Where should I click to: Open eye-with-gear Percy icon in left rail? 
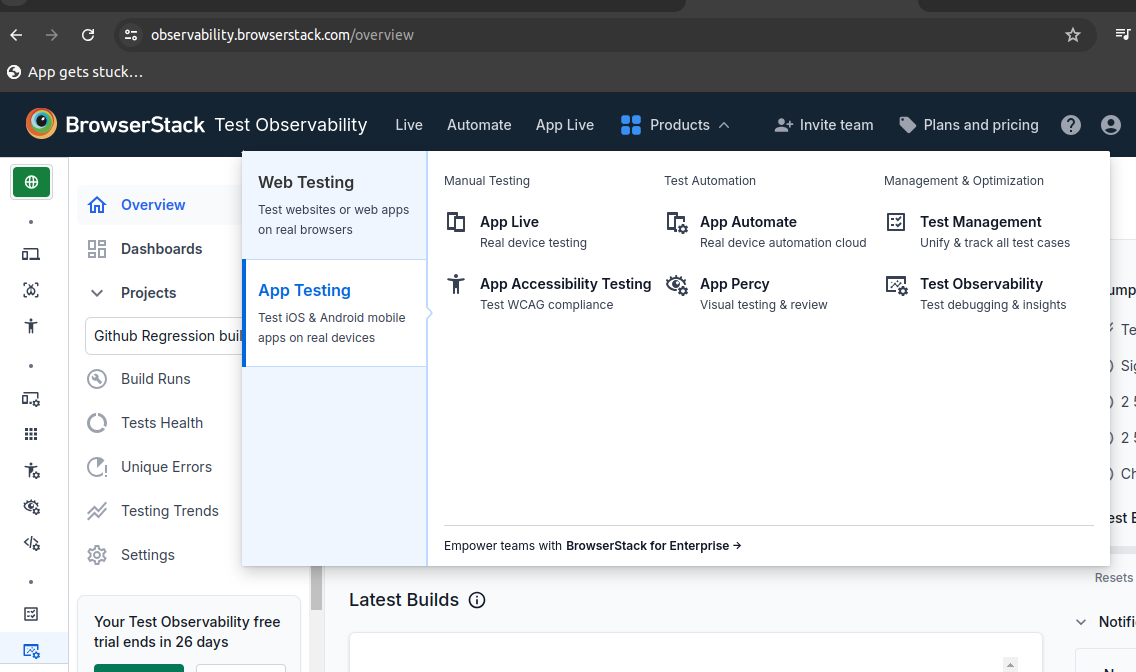31,507
